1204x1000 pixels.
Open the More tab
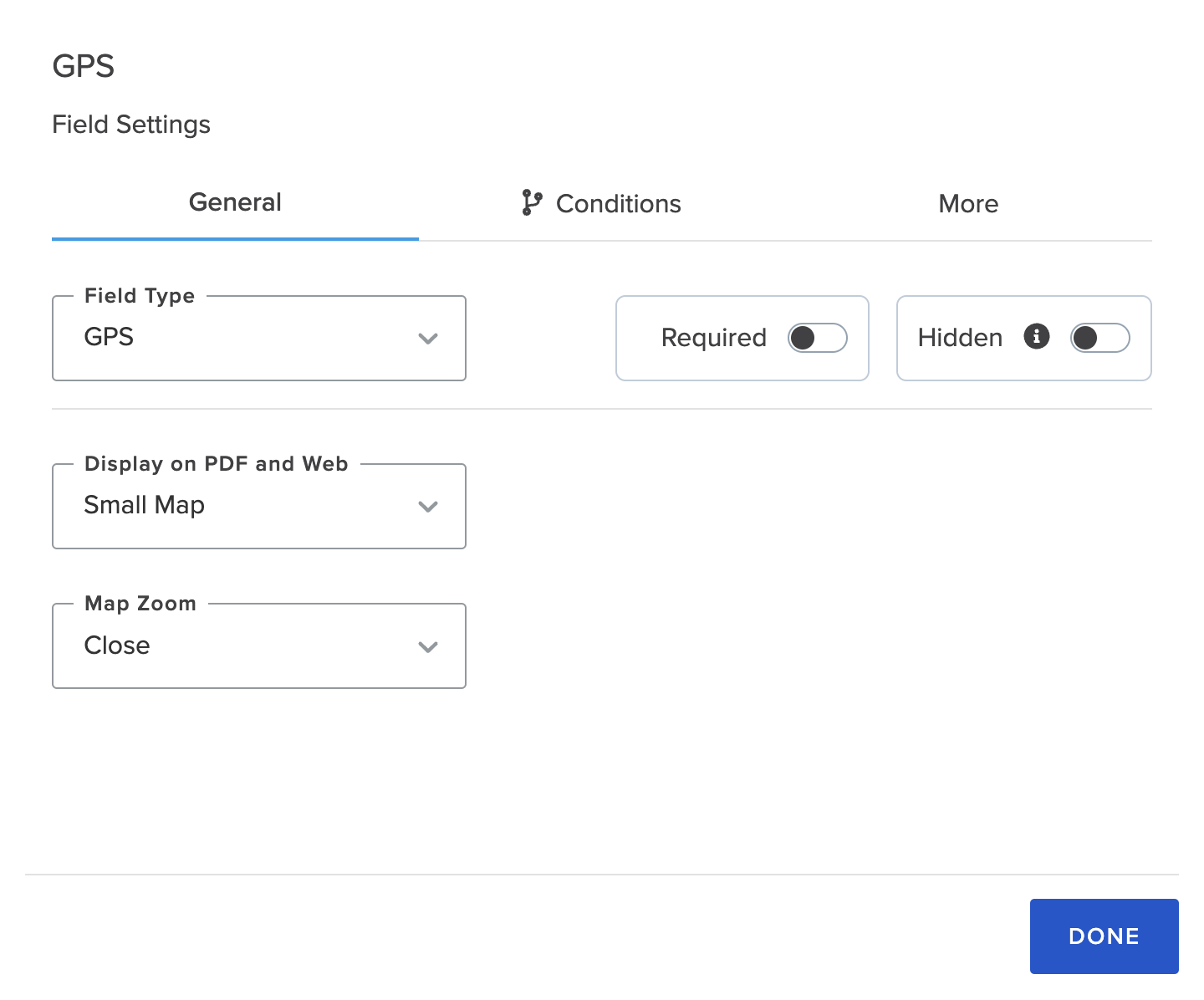pos(968,203)
